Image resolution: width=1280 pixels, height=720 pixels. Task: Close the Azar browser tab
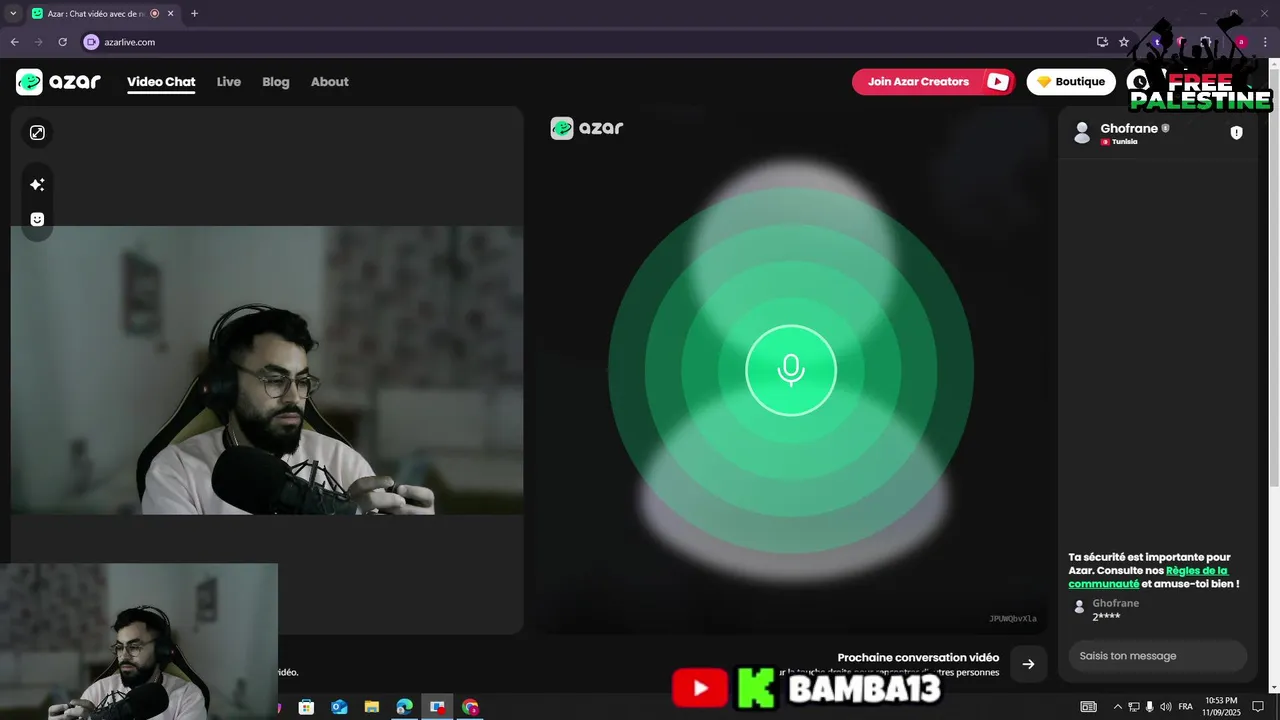click(x=170, y=14)
